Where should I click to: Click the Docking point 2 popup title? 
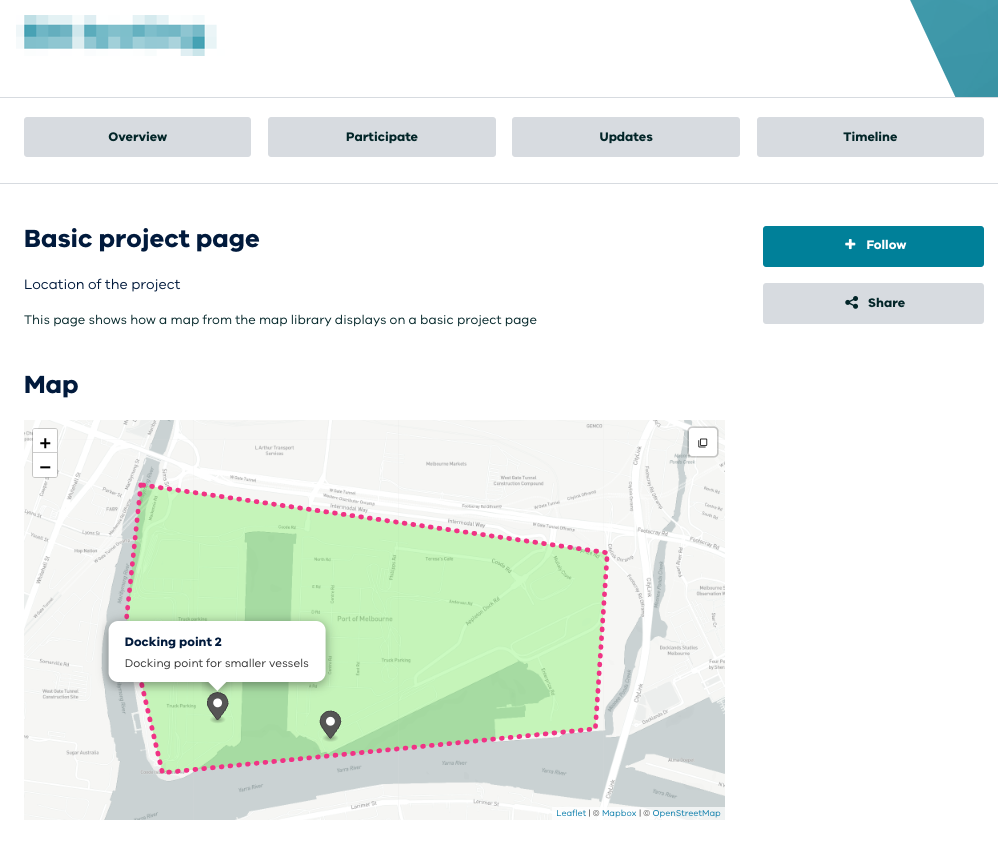click(173, 641)
